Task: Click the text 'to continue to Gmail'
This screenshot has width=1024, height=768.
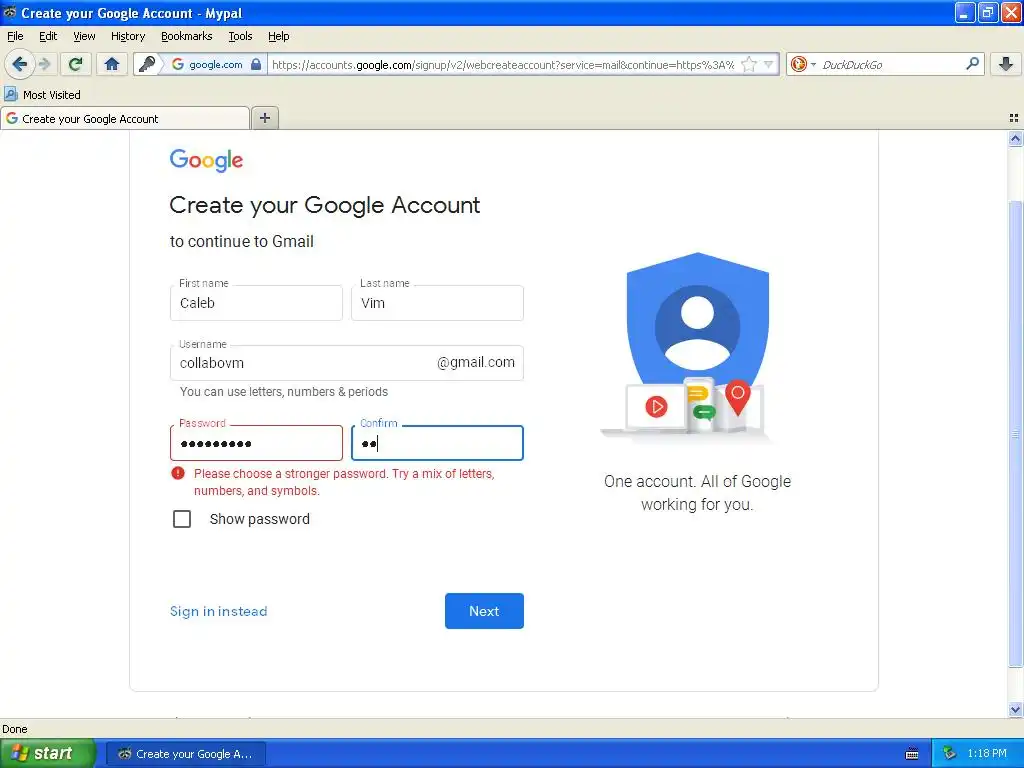Action: 242,242
